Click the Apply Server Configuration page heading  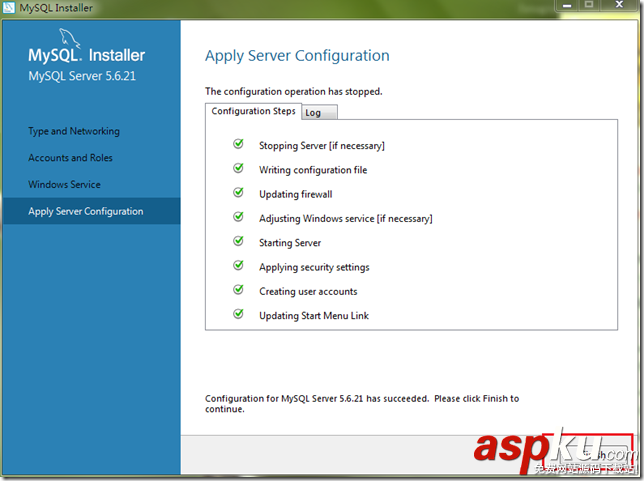point(297,56)
